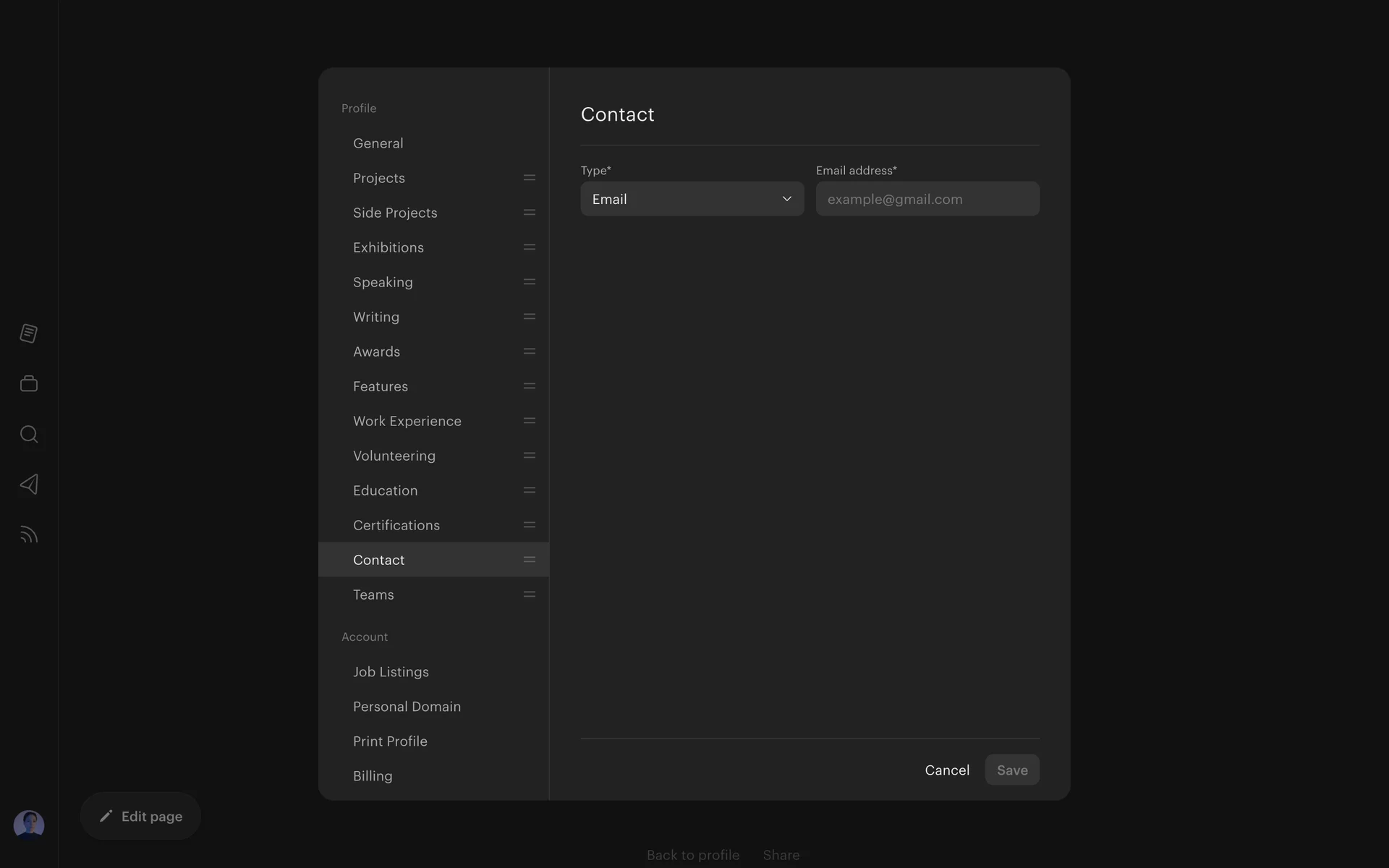Grab the drag handle next to Projects

pos(530,178)
